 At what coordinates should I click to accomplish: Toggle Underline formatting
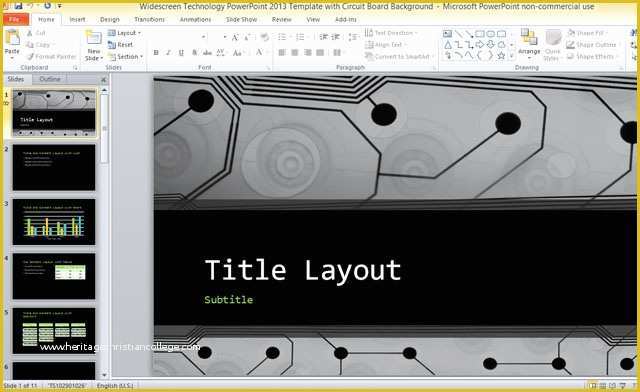pos(181,52)
